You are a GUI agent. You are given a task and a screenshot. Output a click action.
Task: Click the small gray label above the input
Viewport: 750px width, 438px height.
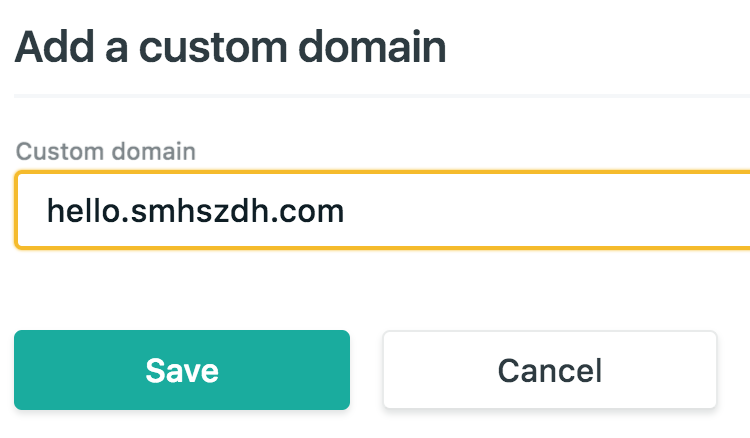click(106, 152)
